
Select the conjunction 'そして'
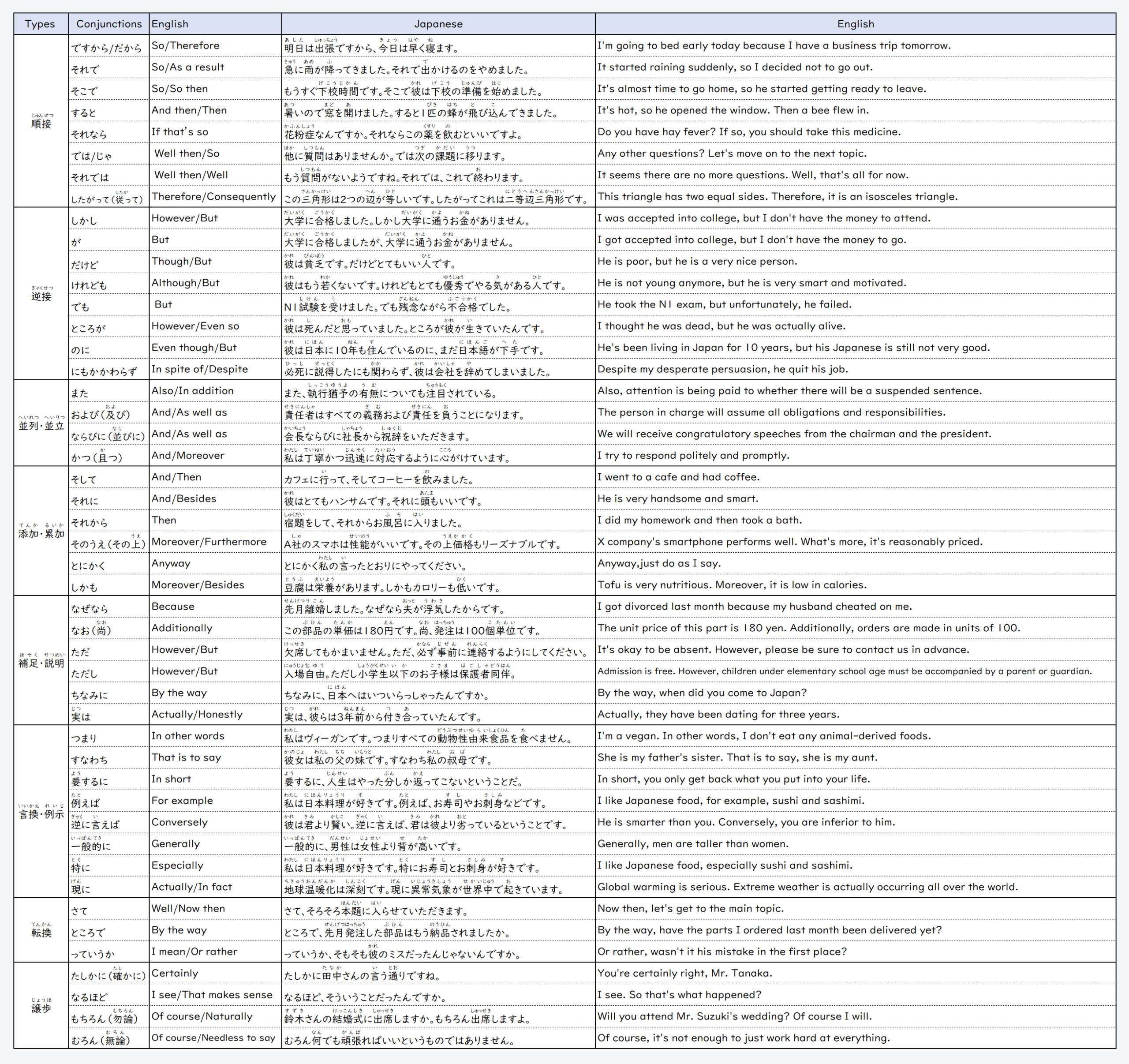109,477
